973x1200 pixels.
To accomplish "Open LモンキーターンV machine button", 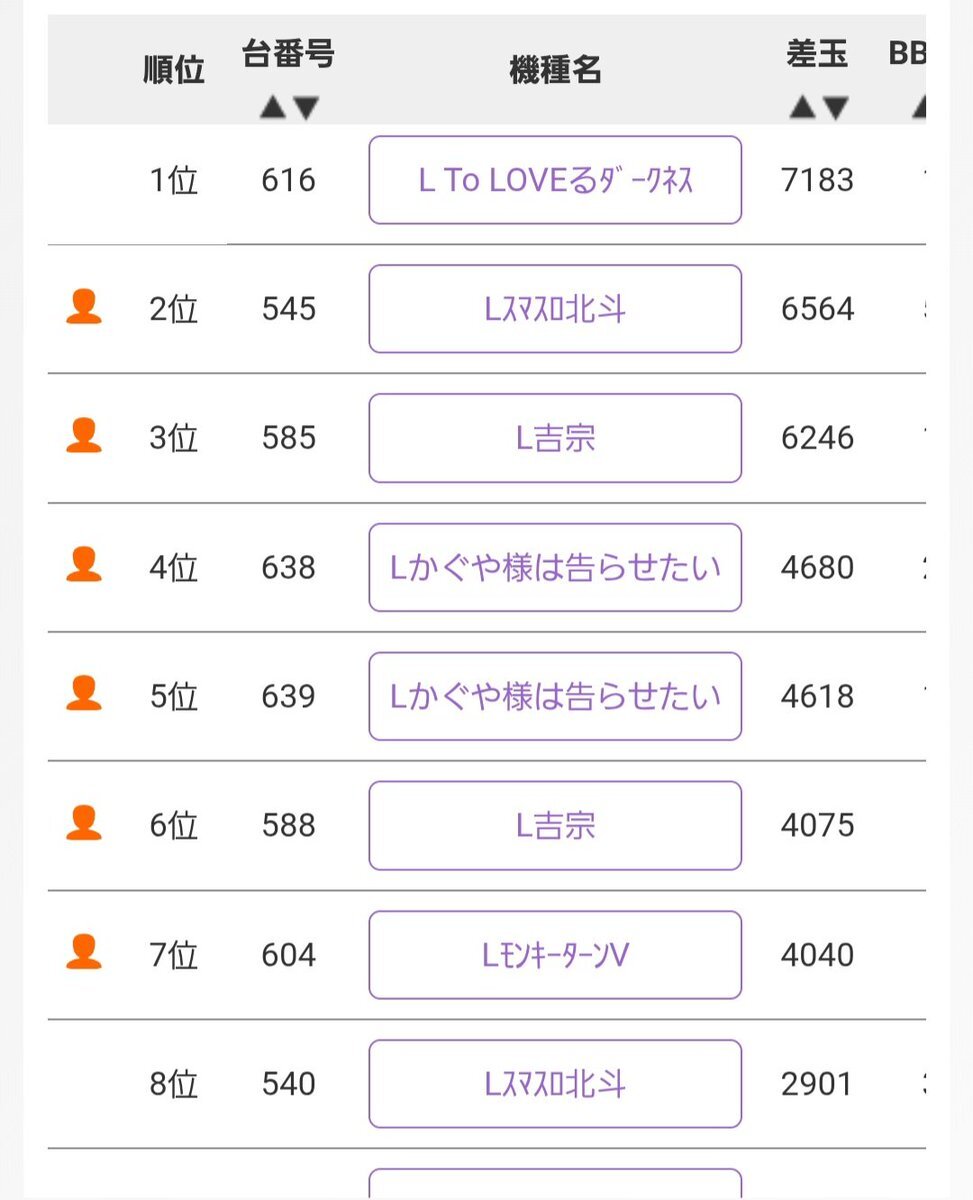I will click(555, 955).
